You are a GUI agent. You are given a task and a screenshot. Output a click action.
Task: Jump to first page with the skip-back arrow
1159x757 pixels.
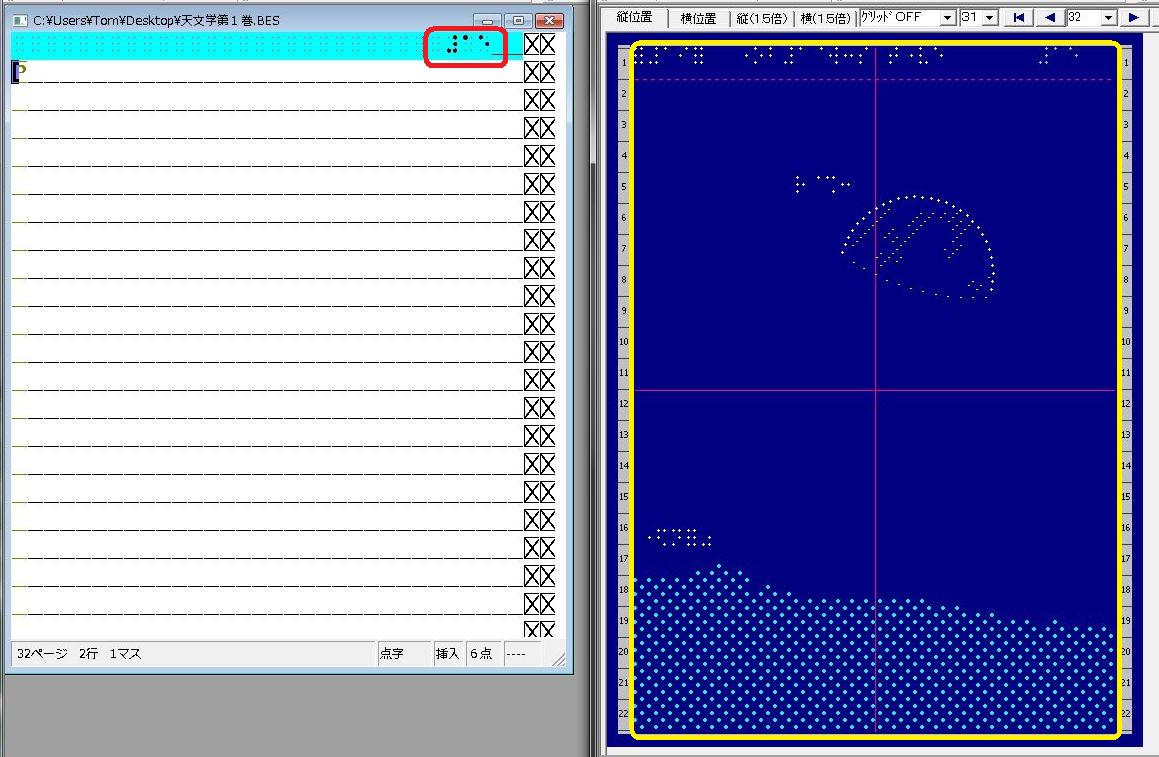pos(1018,18)
